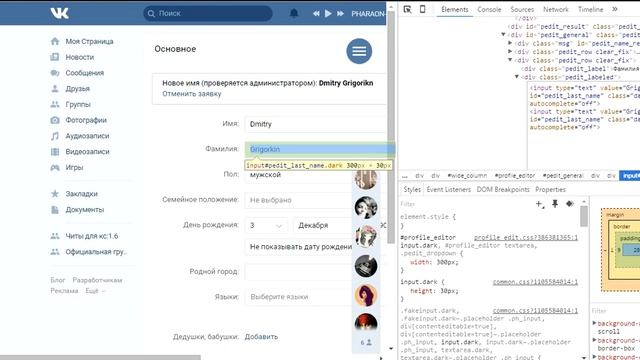Open the Styles pane tab

pos(412,190)
